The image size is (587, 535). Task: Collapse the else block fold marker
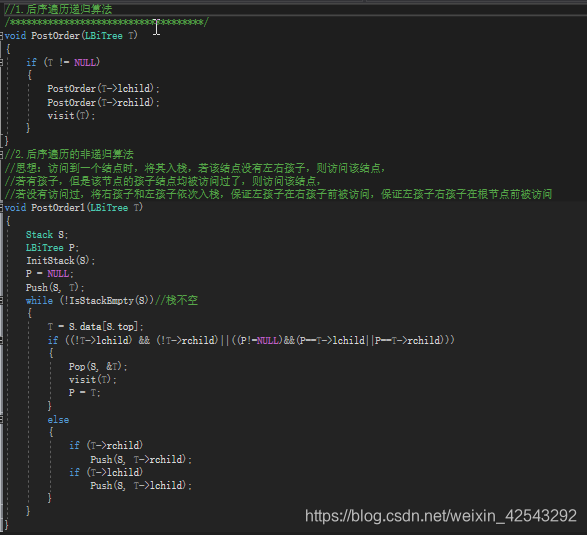tap(1, 420)
